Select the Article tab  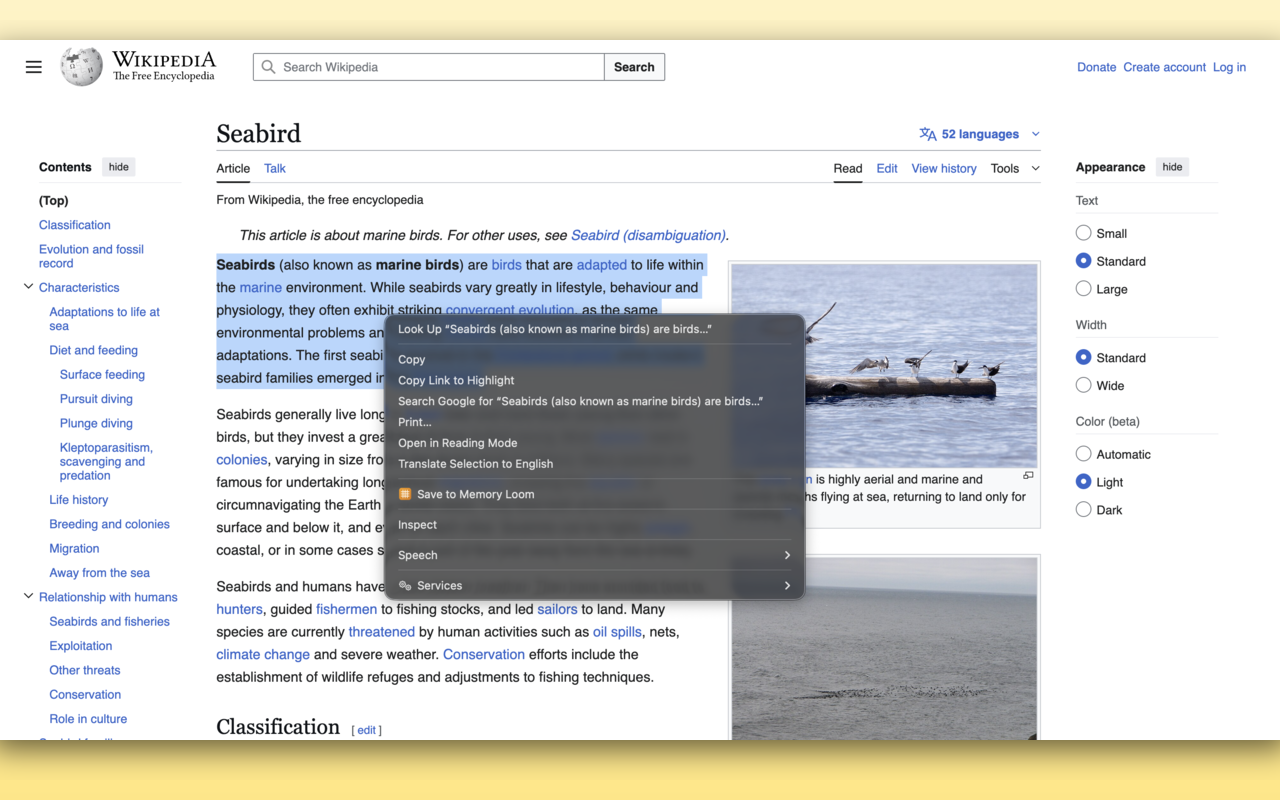[233, 168]
